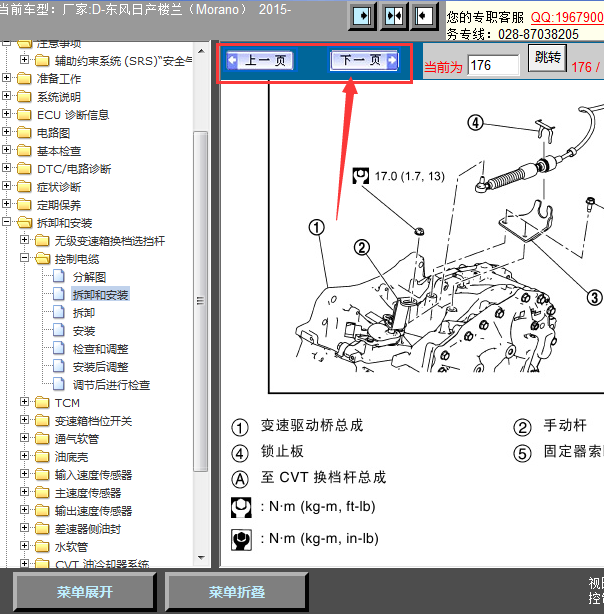Go to next page with 下一页
The height and width of the screenshot is (614, 604).
pyautogui.click(x=364, y=60)
